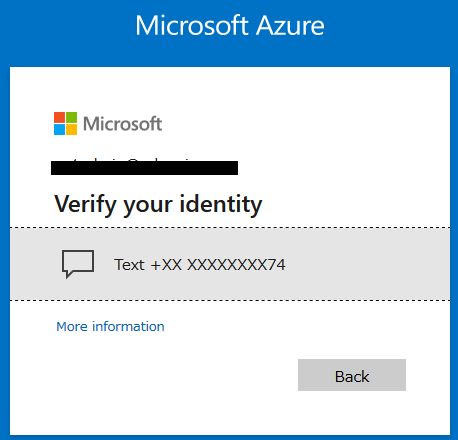Click the word Text in the verification option
458x440 pixels.
129,265
